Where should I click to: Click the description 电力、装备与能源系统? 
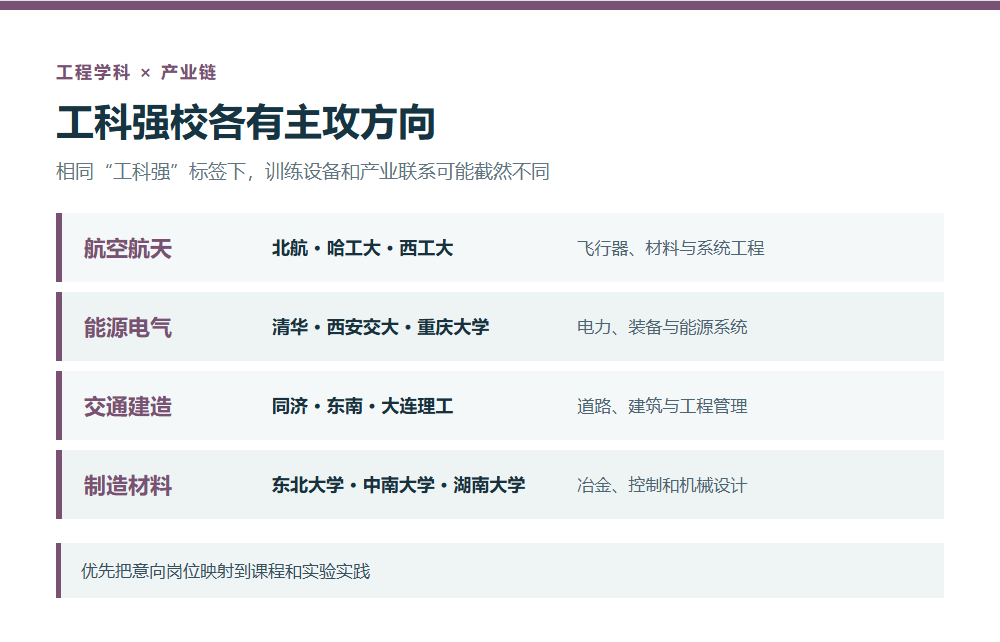point(662,327)
